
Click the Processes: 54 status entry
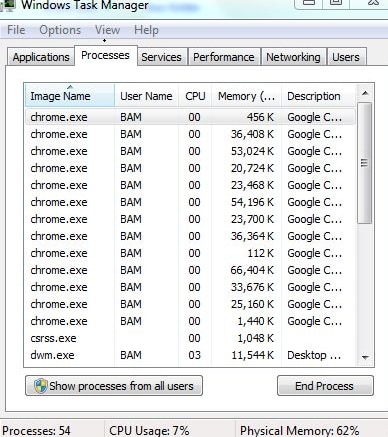(36, 430)
